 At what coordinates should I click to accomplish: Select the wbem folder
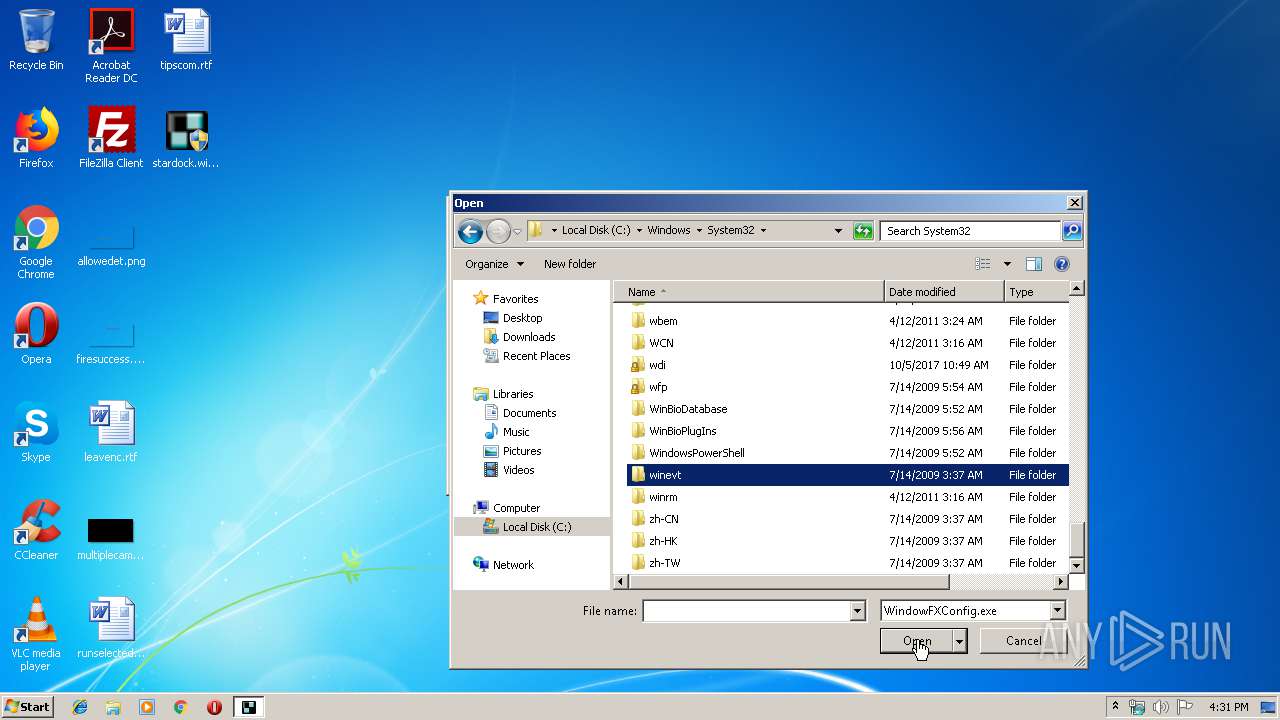tap(848, 321)
